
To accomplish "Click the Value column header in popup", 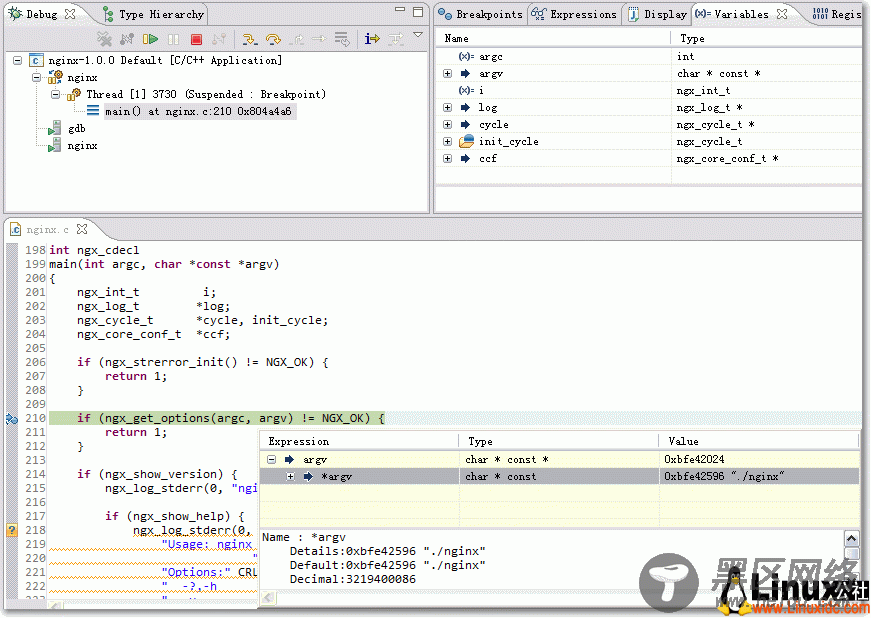I will coord(683,441).
